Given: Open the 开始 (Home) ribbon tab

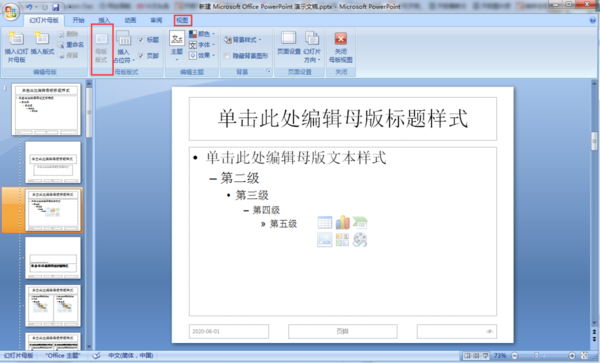Looking at the screenshot, I should [78, 20].
